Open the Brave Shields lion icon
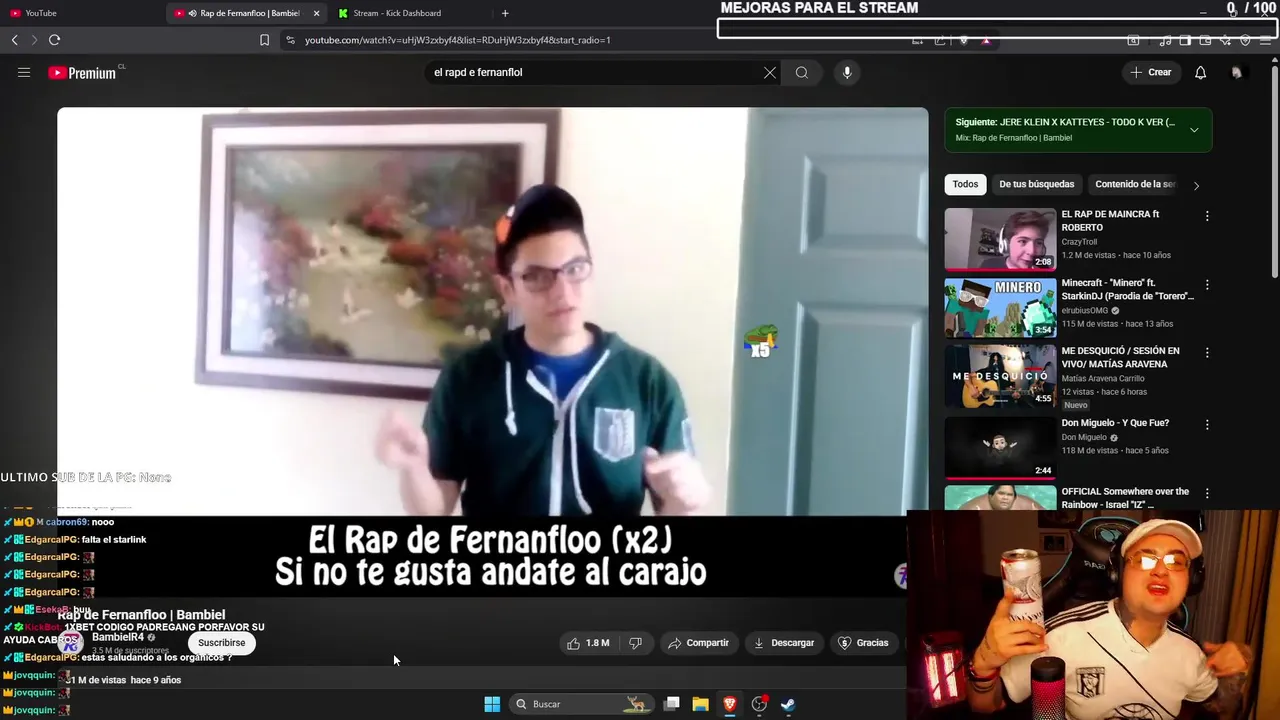Viewport: 1280px width, 720px height. (964, 40)
